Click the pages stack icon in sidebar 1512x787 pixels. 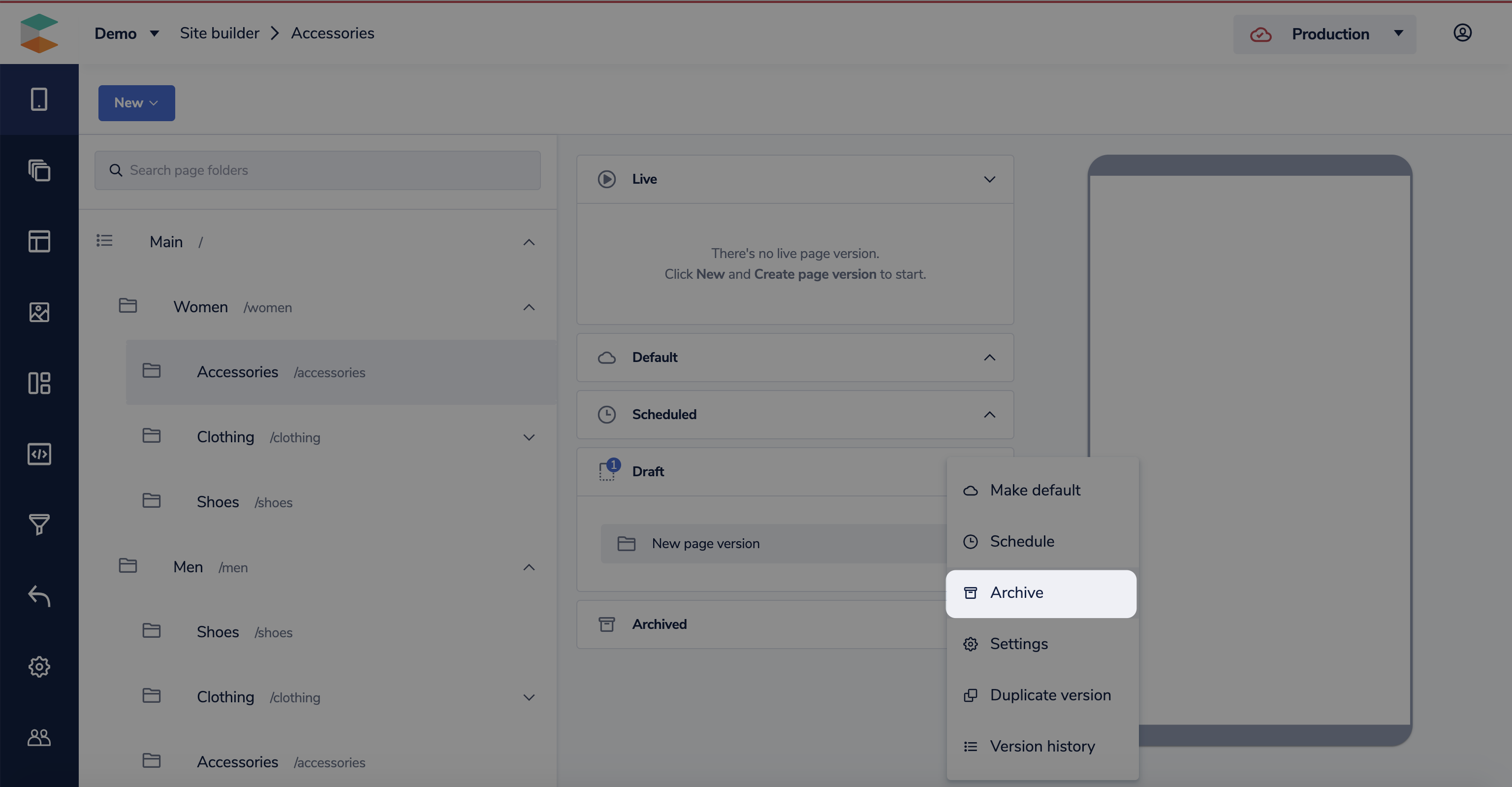[39, 170]
